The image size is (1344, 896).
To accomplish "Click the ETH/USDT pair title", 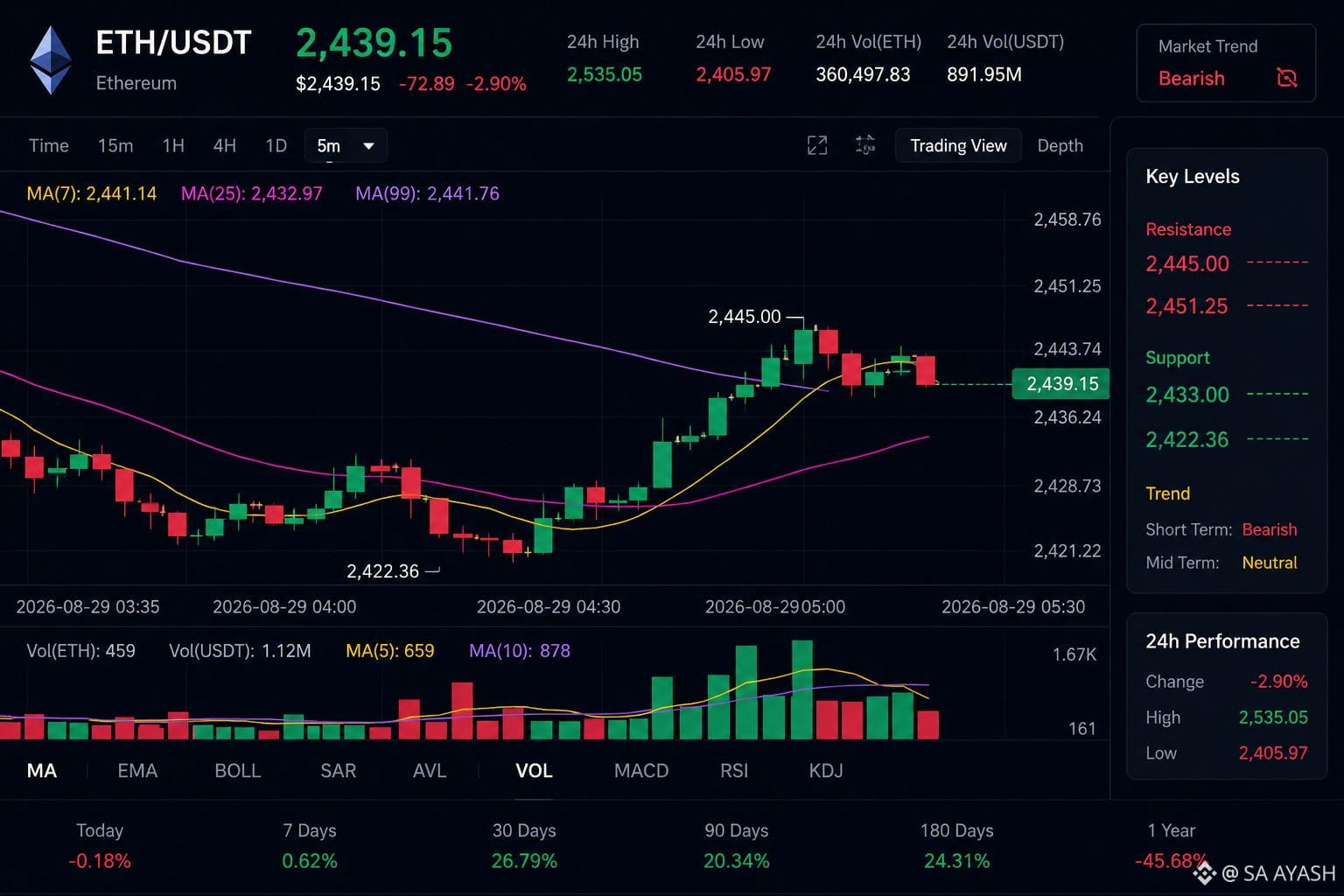I will (173, 43).
